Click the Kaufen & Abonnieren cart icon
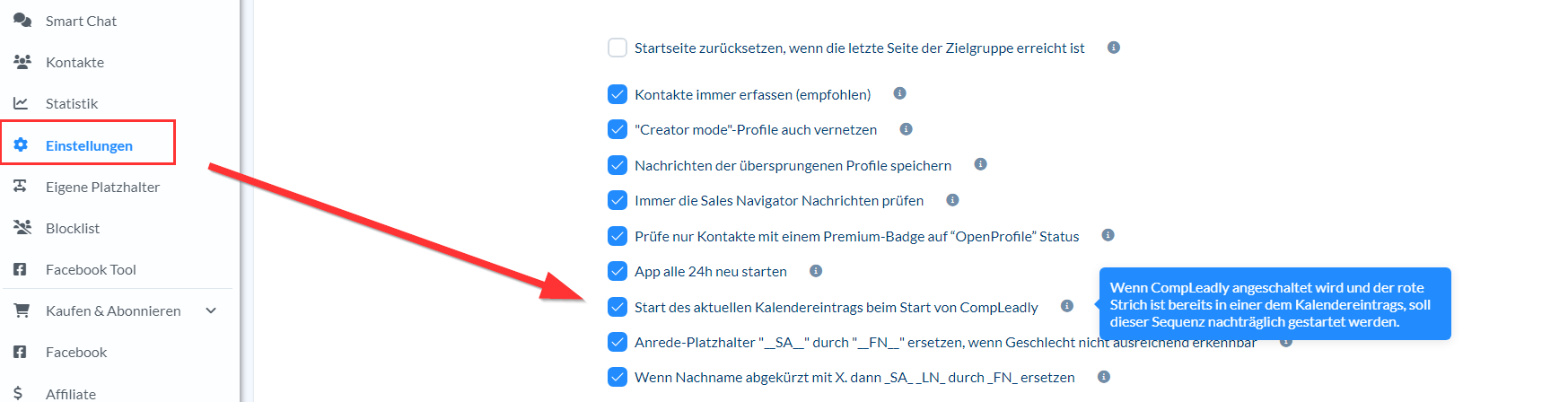 (x=22, y=310)
